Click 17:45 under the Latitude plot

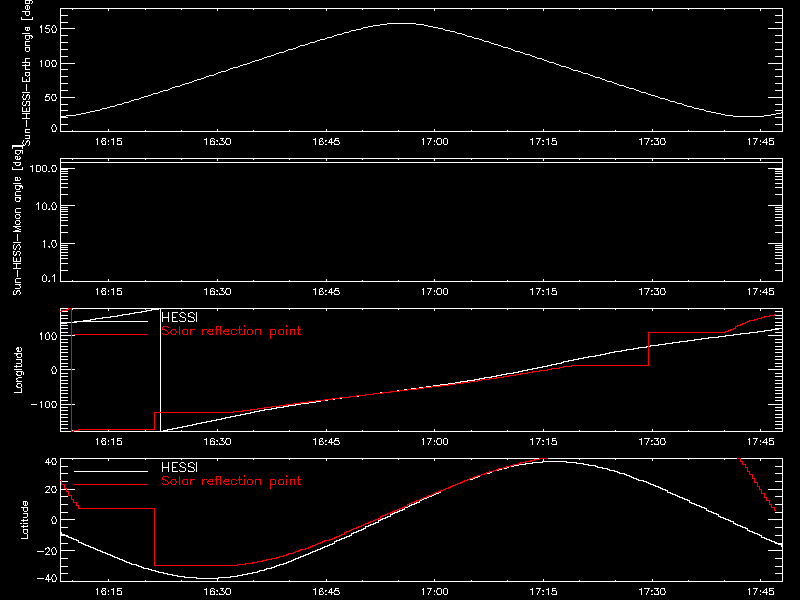click(761, 591)
